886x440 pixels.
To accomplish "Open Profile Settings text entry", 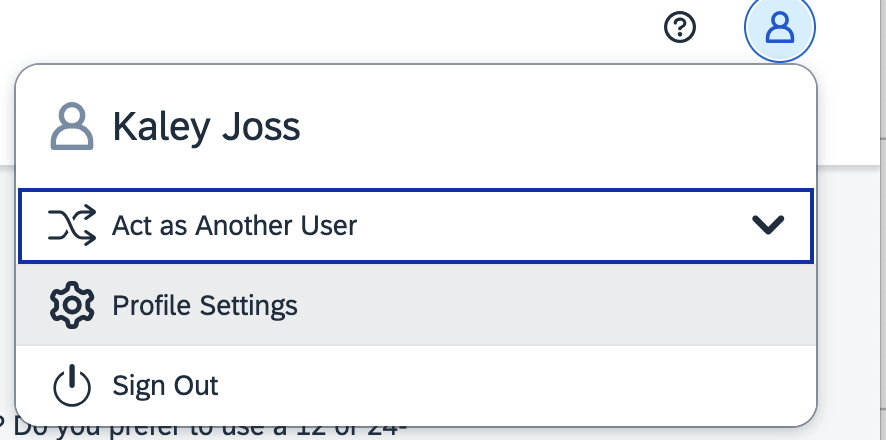I will 205,306.
